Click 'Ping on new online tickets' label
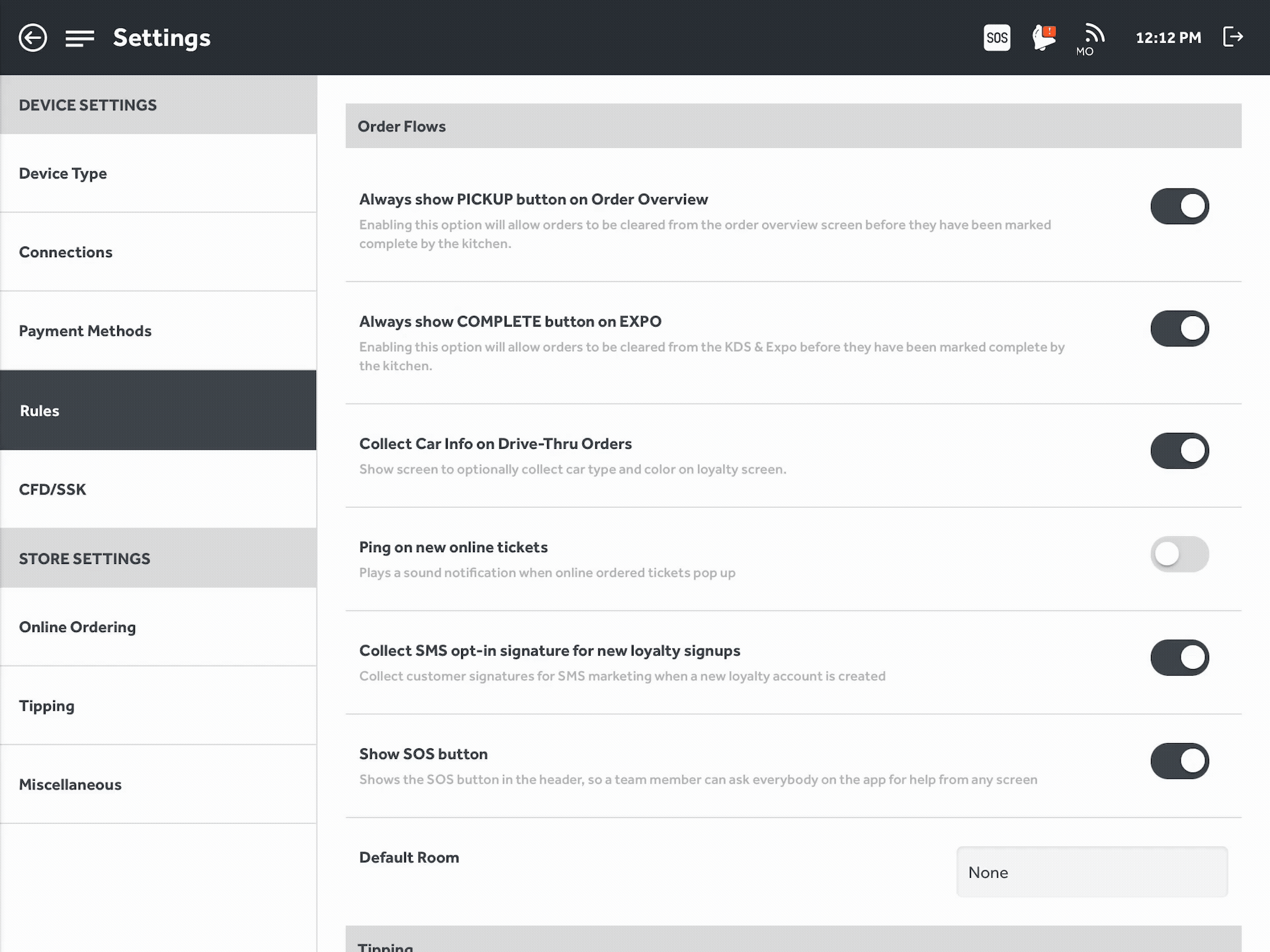This screenshot has height=952, width=1270. click(x=453, y=547)
